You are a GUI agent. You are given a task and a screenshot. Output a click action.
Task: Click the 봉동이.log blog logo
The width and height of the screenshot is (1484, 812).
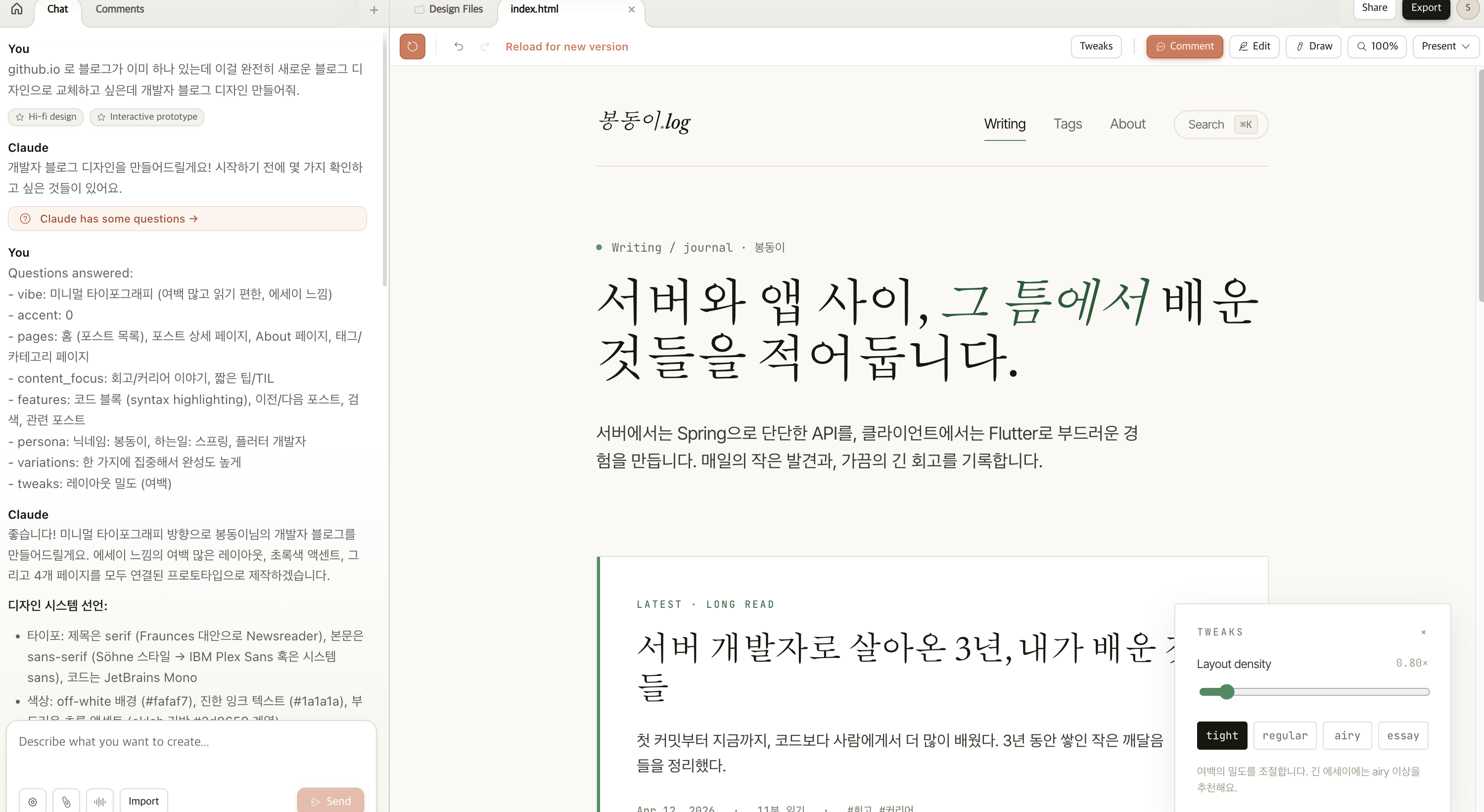point(644,122)
